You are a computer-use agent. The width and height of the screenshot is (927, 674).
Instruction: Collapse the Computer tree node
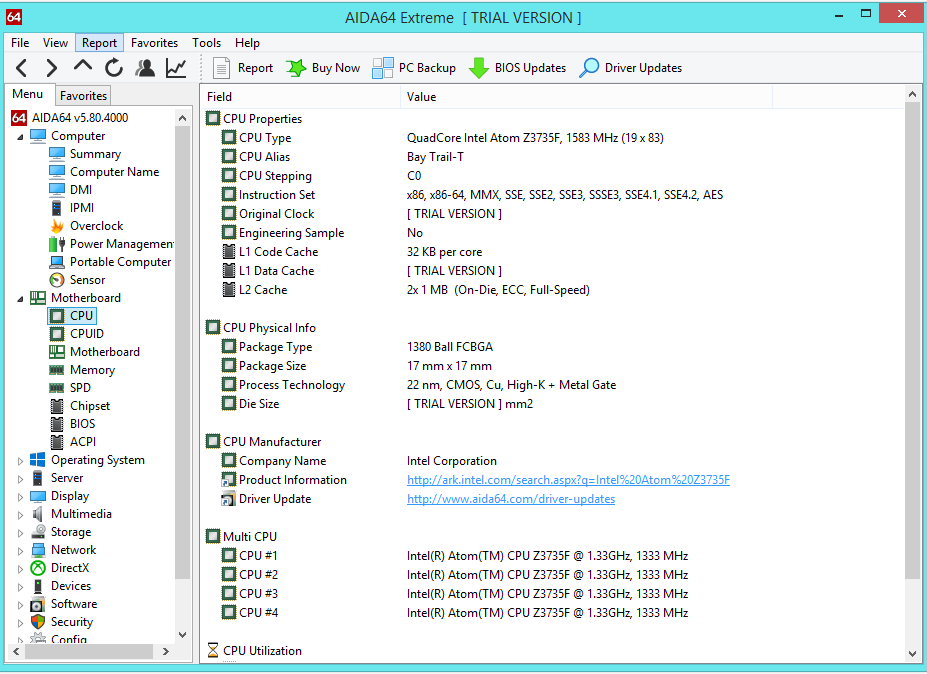20,136
